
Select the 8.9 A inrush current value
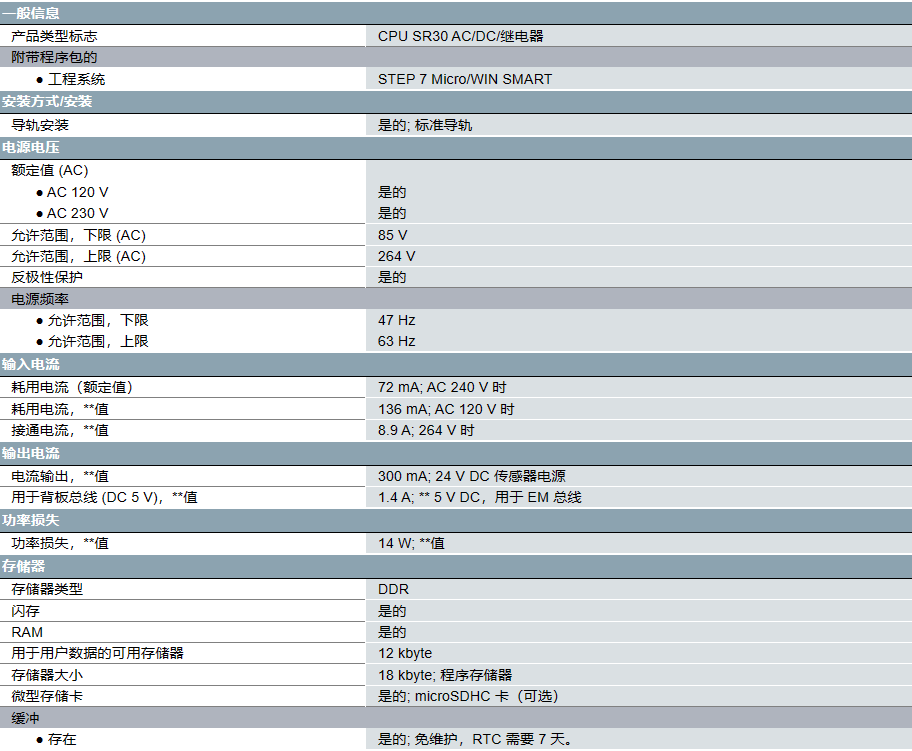pos(426,430)
